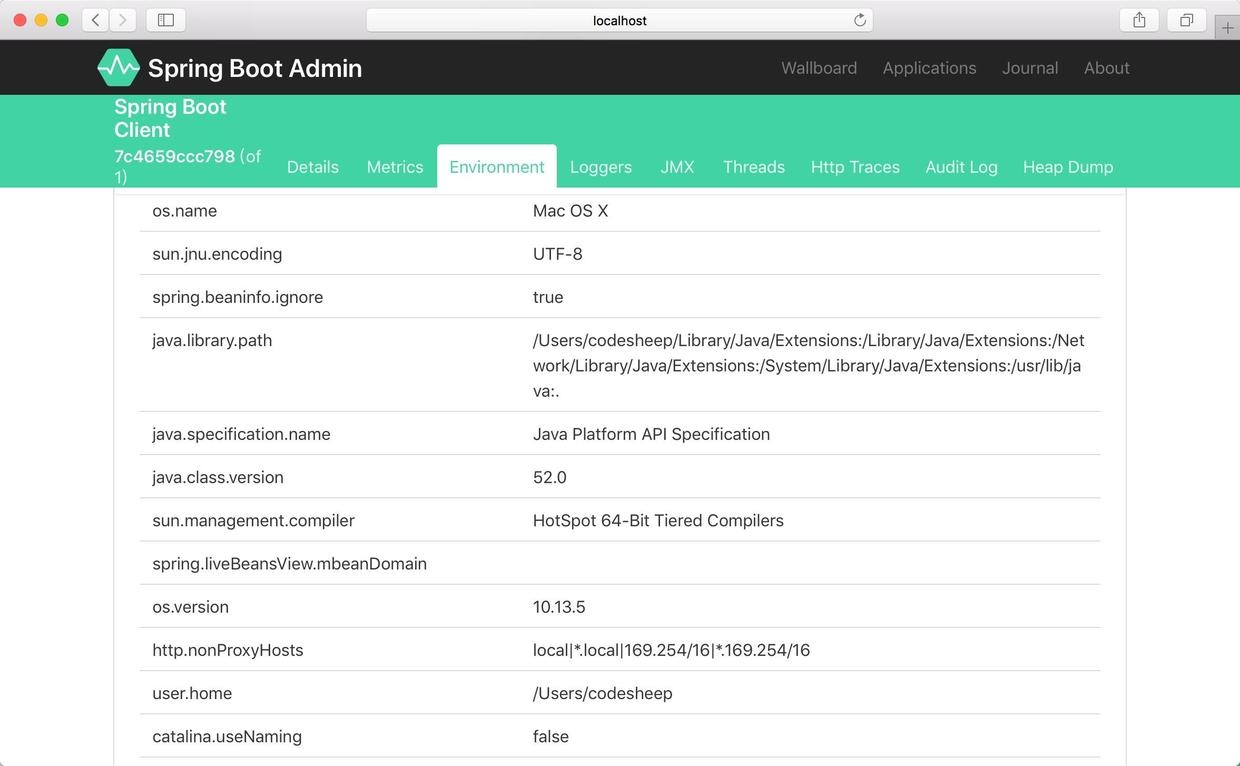Image resolution: width=1240 pixels, height=766 pixels.
Task: Select the Environment tab
Action: tap(497, 167)
